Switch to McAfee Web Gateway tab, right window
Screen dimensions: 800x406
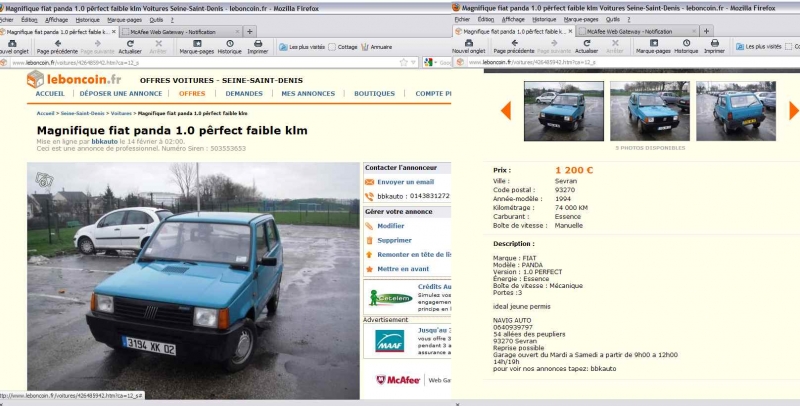(x=638, y=31)
